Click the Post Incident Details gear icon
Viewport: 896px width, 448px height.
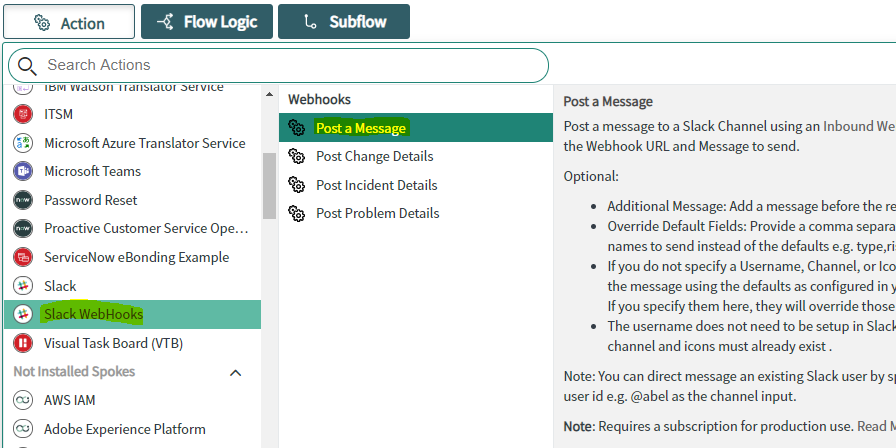coord(297,185)
